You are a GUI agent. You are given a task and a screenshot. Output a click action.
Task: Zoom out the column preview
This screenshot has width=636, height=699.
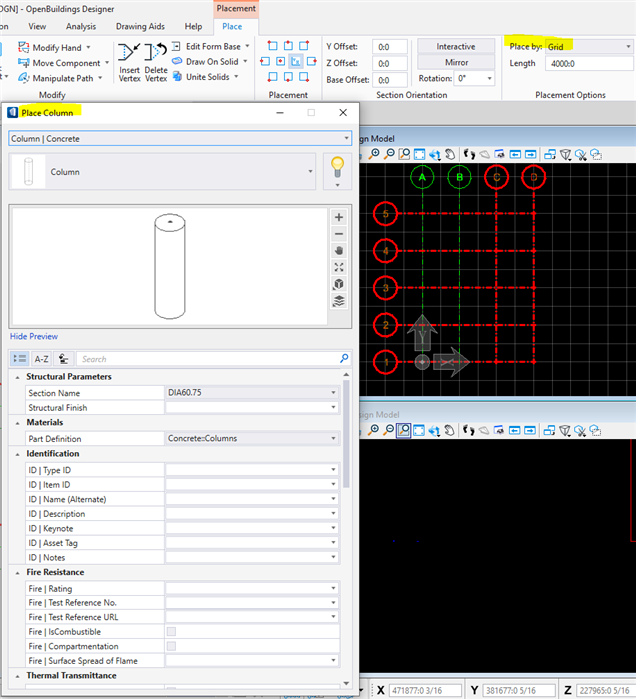click(x=339, y=234)
